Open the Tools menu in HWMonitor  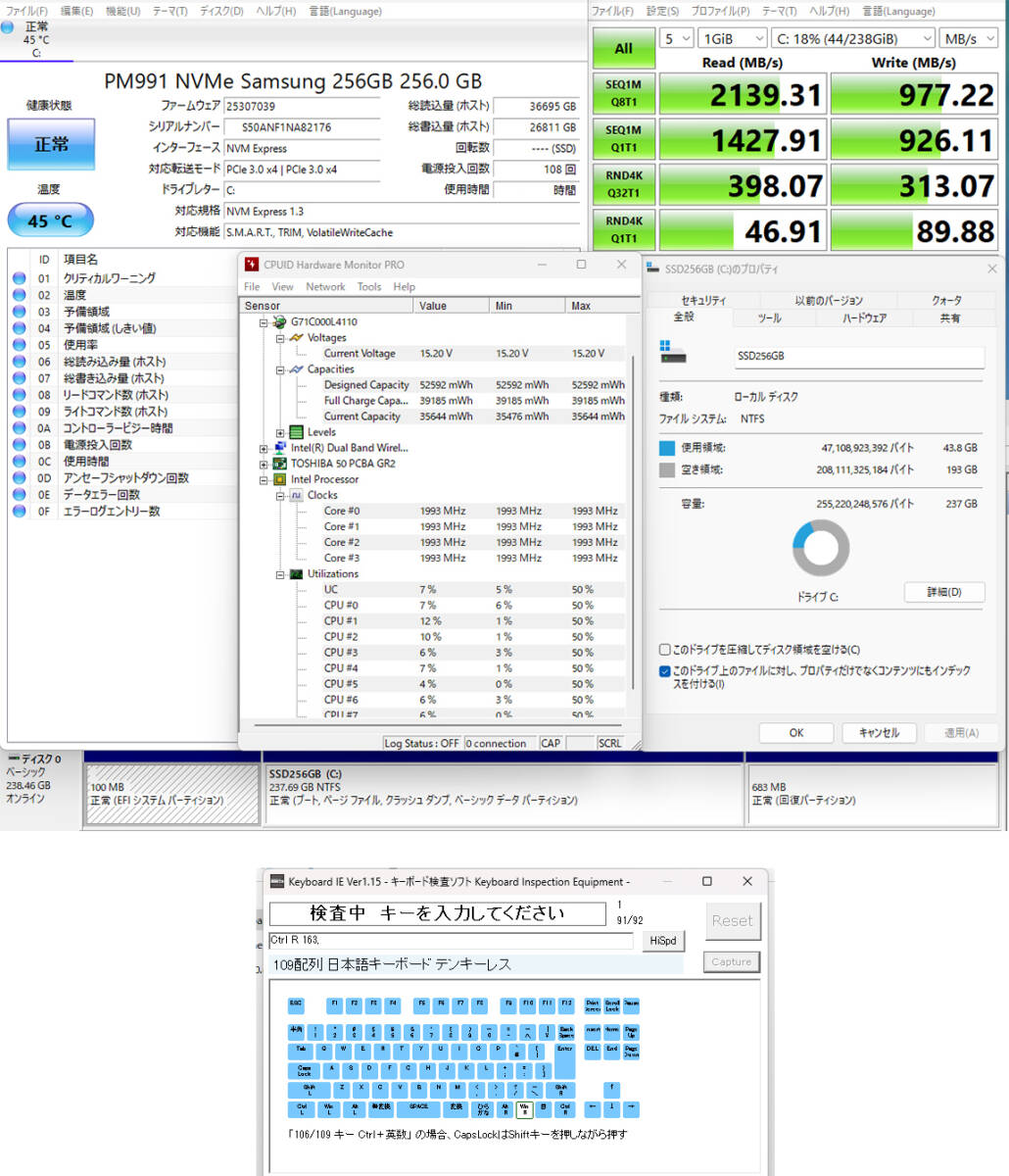[x=368, y=286]
